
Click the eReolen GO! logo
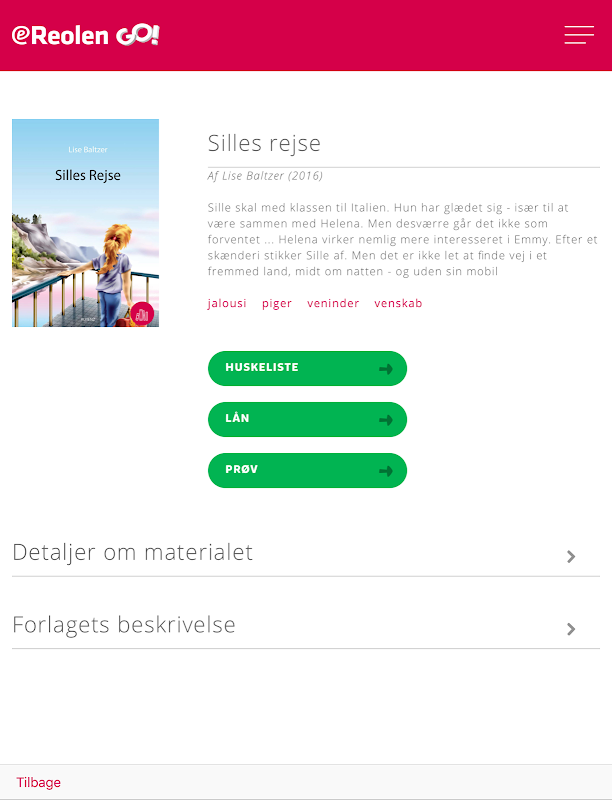[86, 35]
